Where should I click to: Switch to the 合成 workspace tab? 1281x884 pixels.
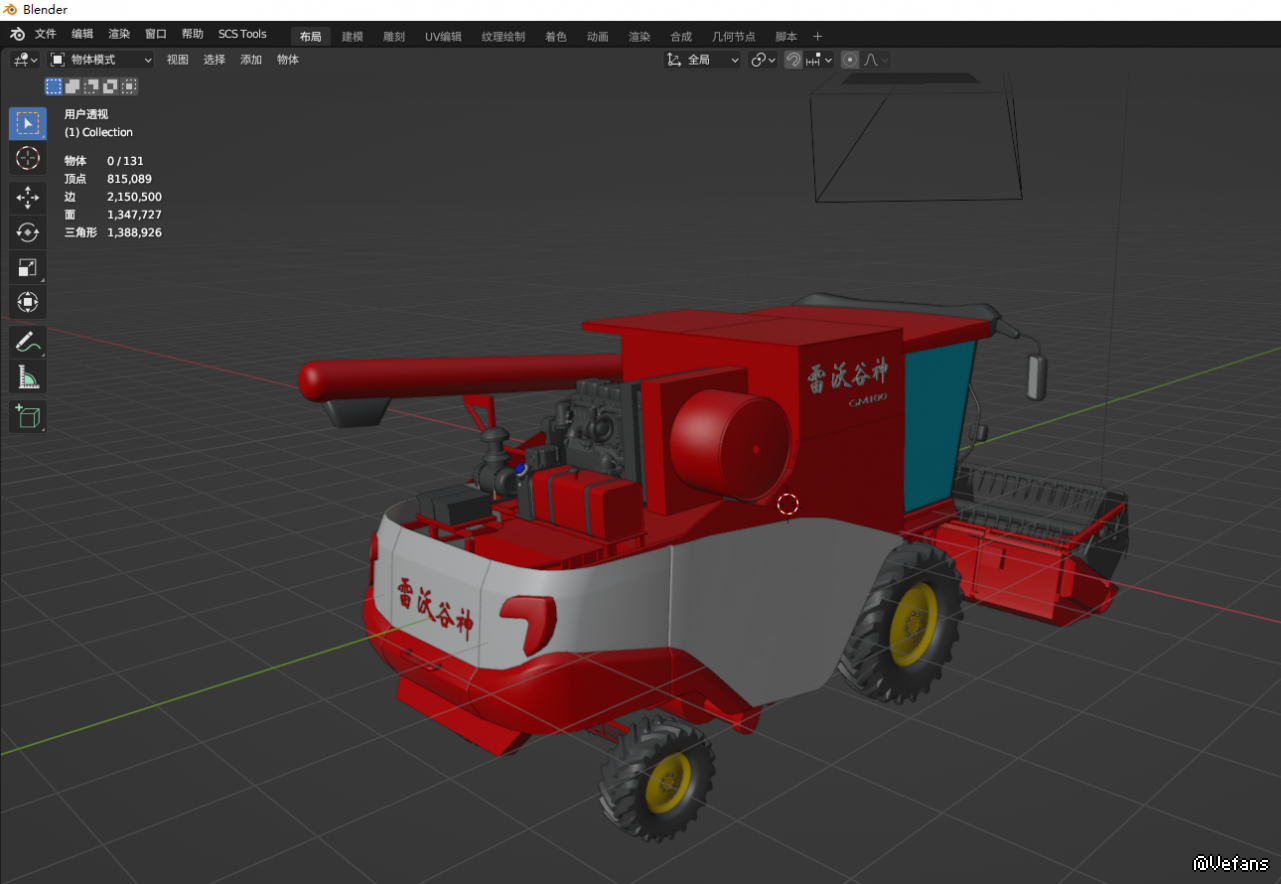tap(681, 37)
